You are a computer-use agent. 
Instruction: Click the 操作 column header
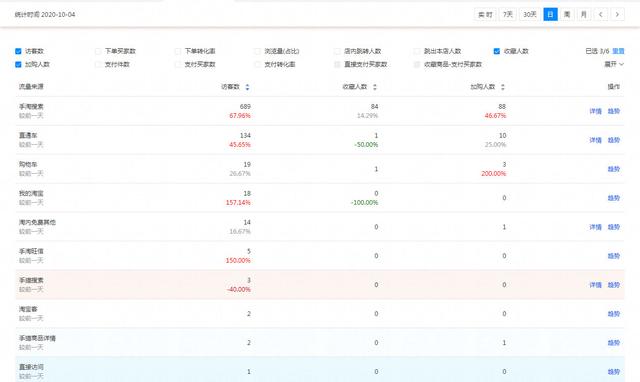[614, 87]
